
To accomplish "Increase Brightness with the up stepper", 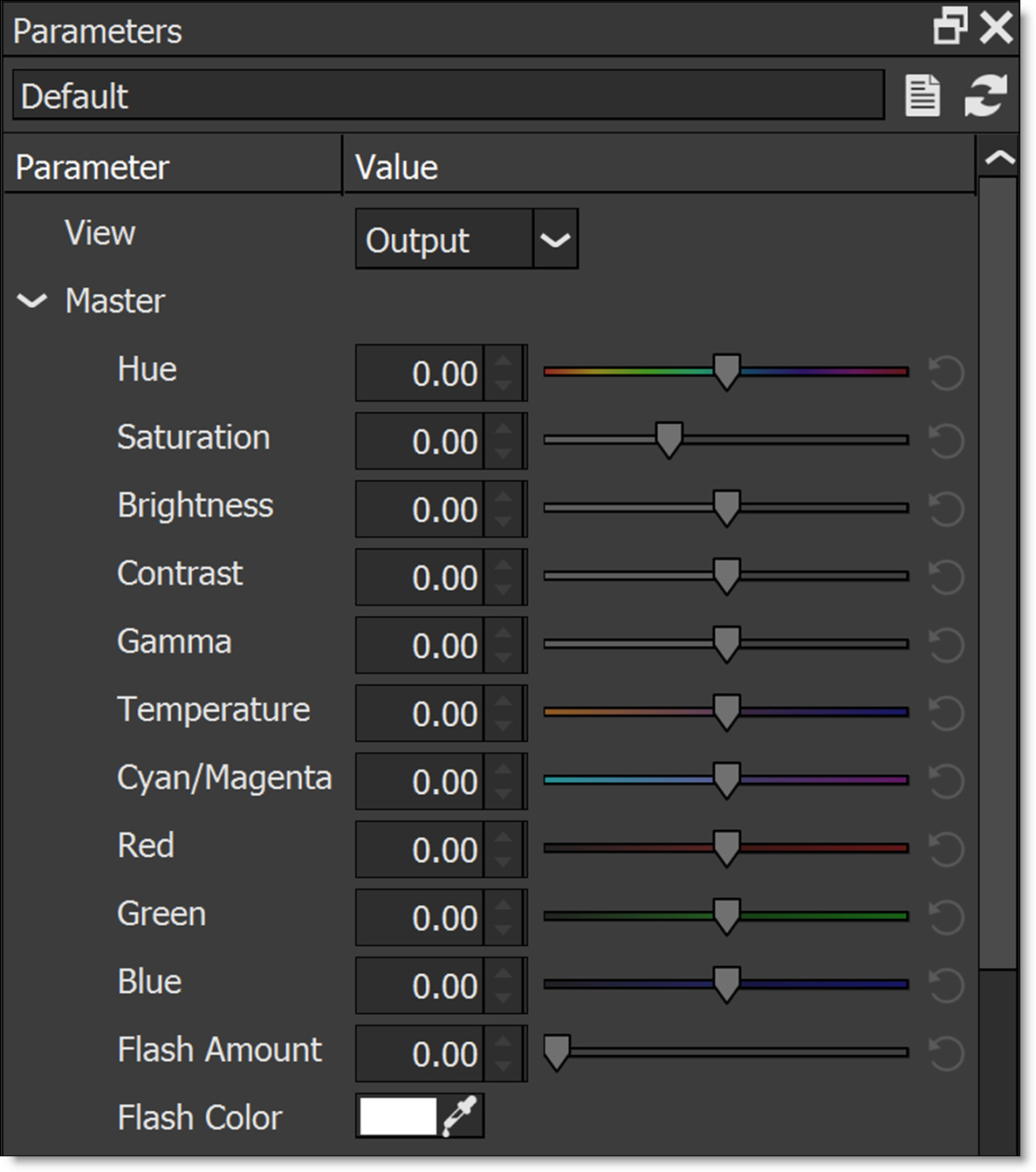I will pyautogui.click(x=504, y=497).
